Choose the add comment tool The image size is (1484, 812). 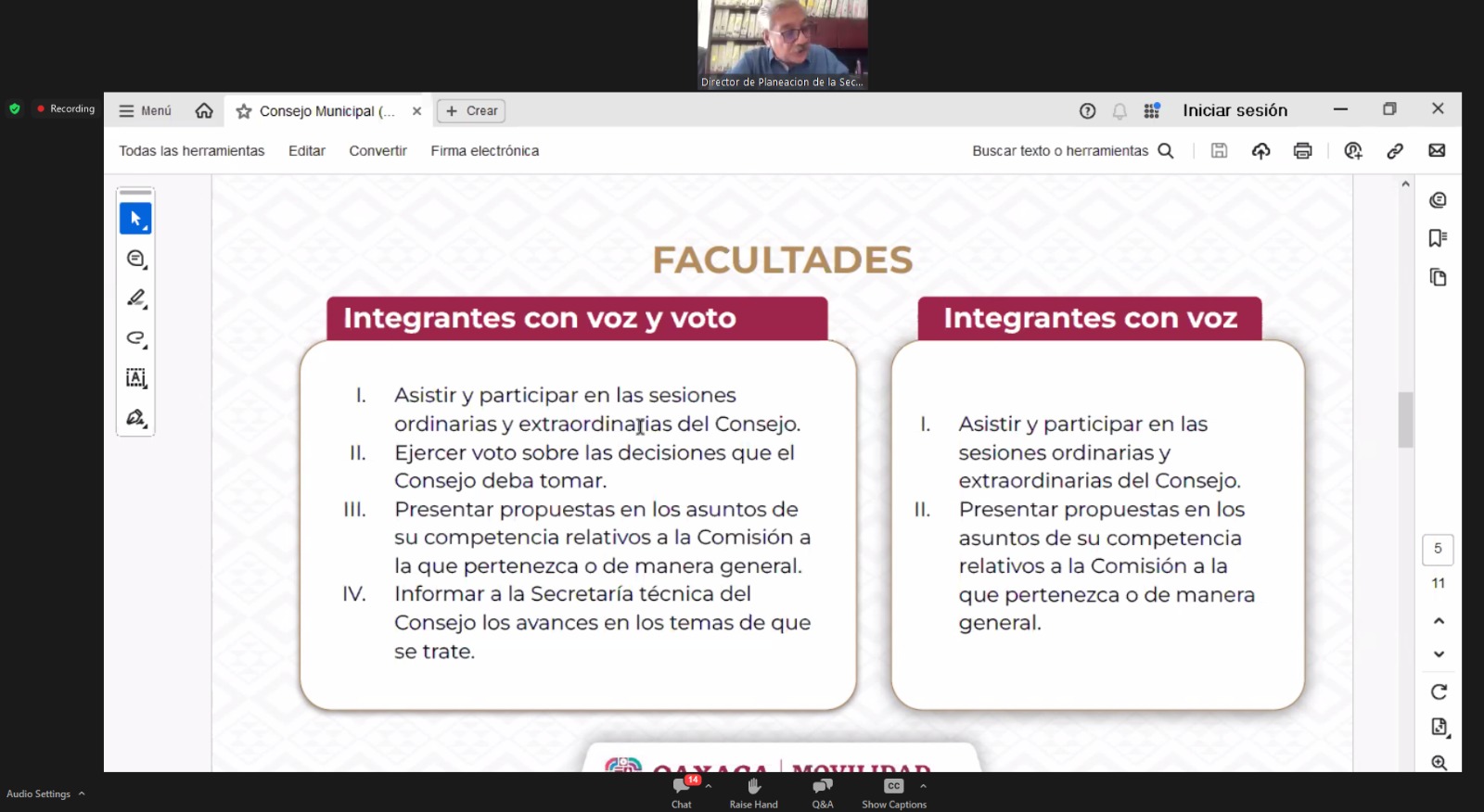135,259
